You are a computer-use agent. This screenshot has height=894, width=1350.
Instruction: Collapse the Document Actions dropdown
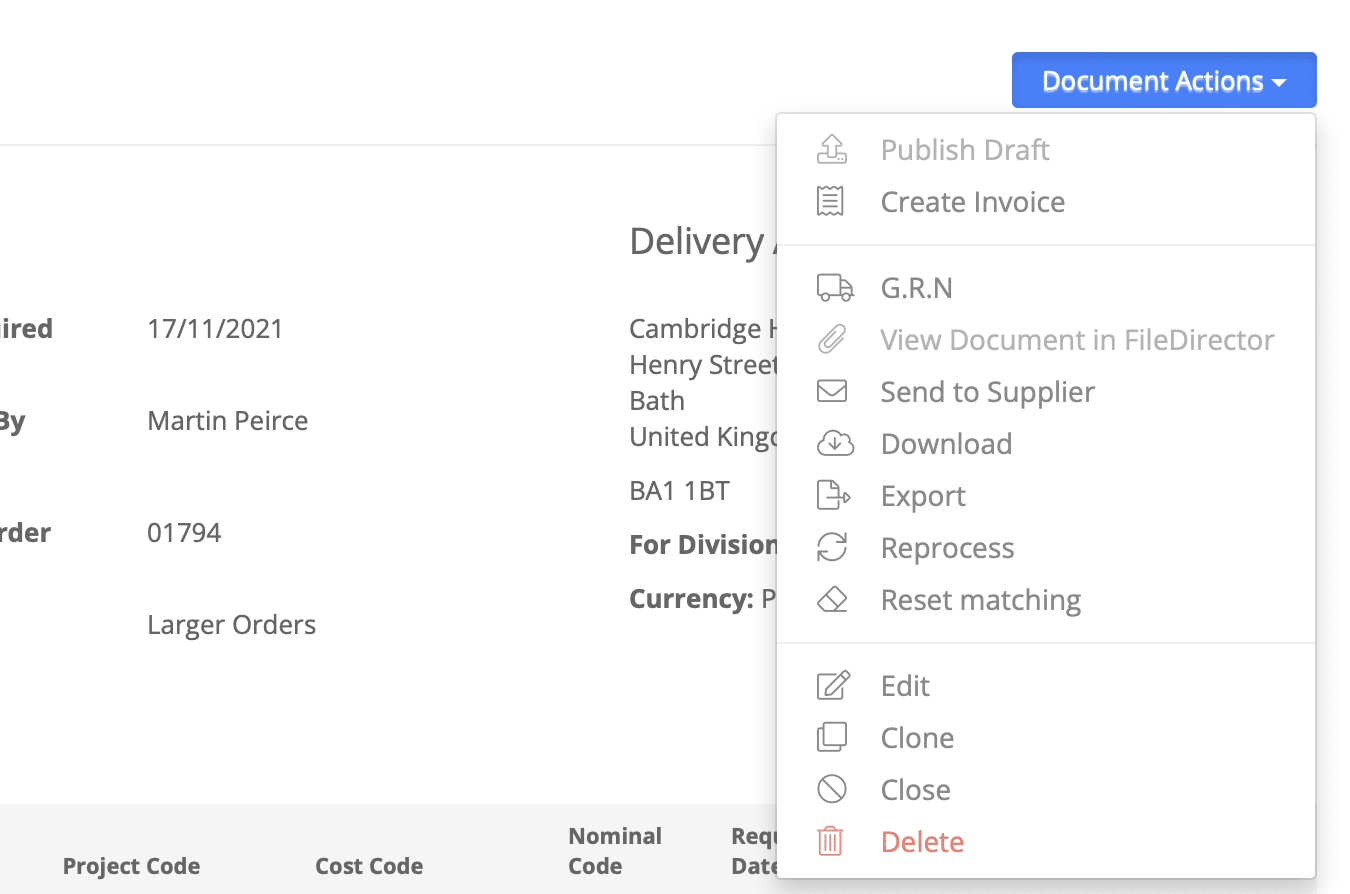pos(1164,80)
